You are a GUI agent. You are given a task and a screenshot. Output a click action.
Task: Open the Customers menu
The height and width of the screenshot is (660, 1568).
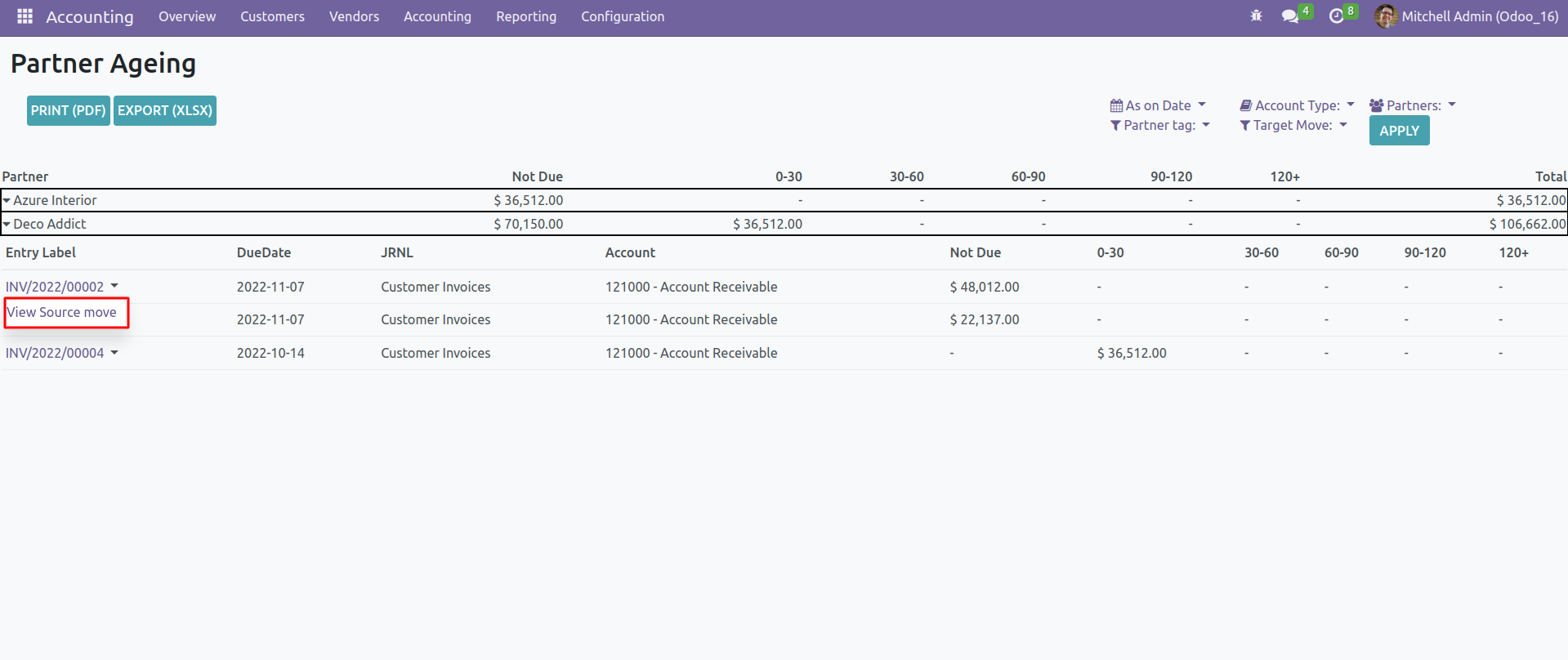pos(272,16)
